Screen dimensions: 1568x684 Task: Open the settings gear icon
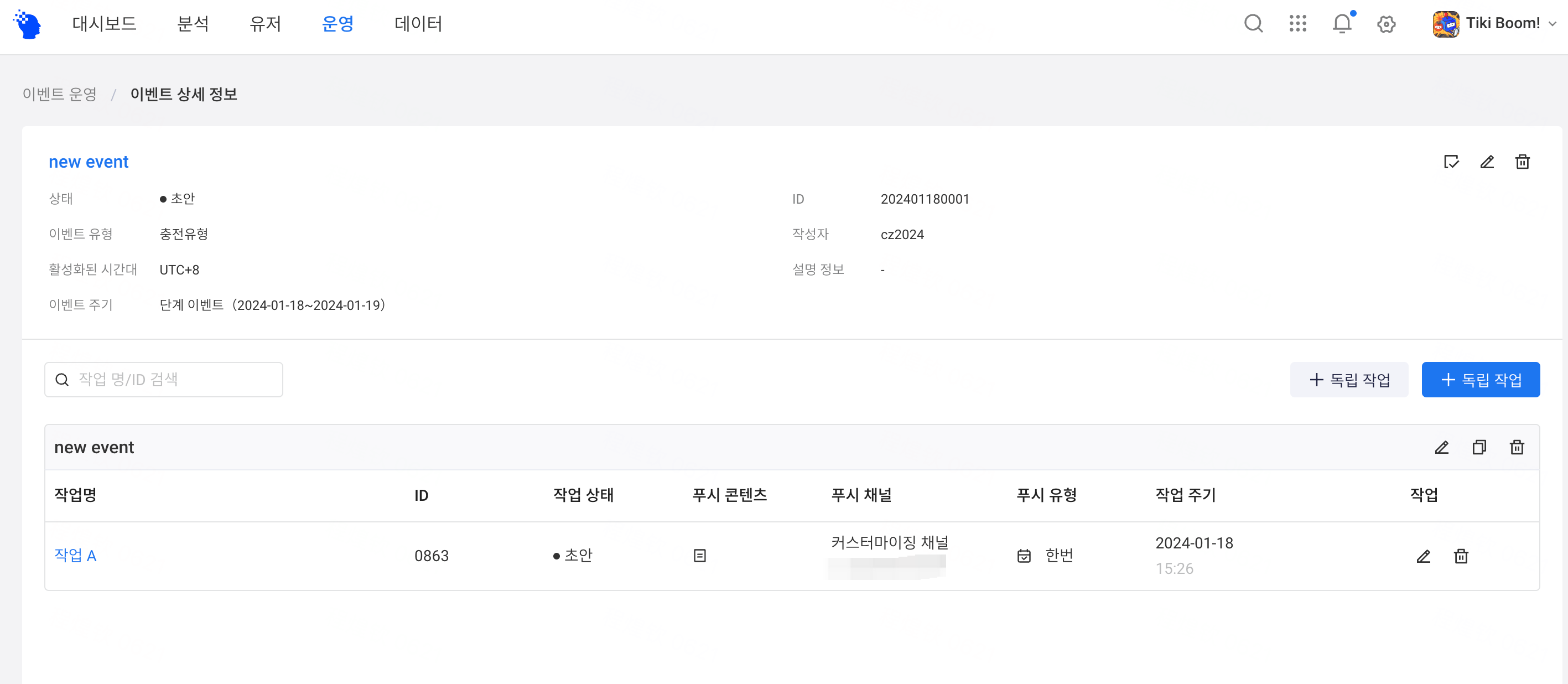tap(1386, 24)
